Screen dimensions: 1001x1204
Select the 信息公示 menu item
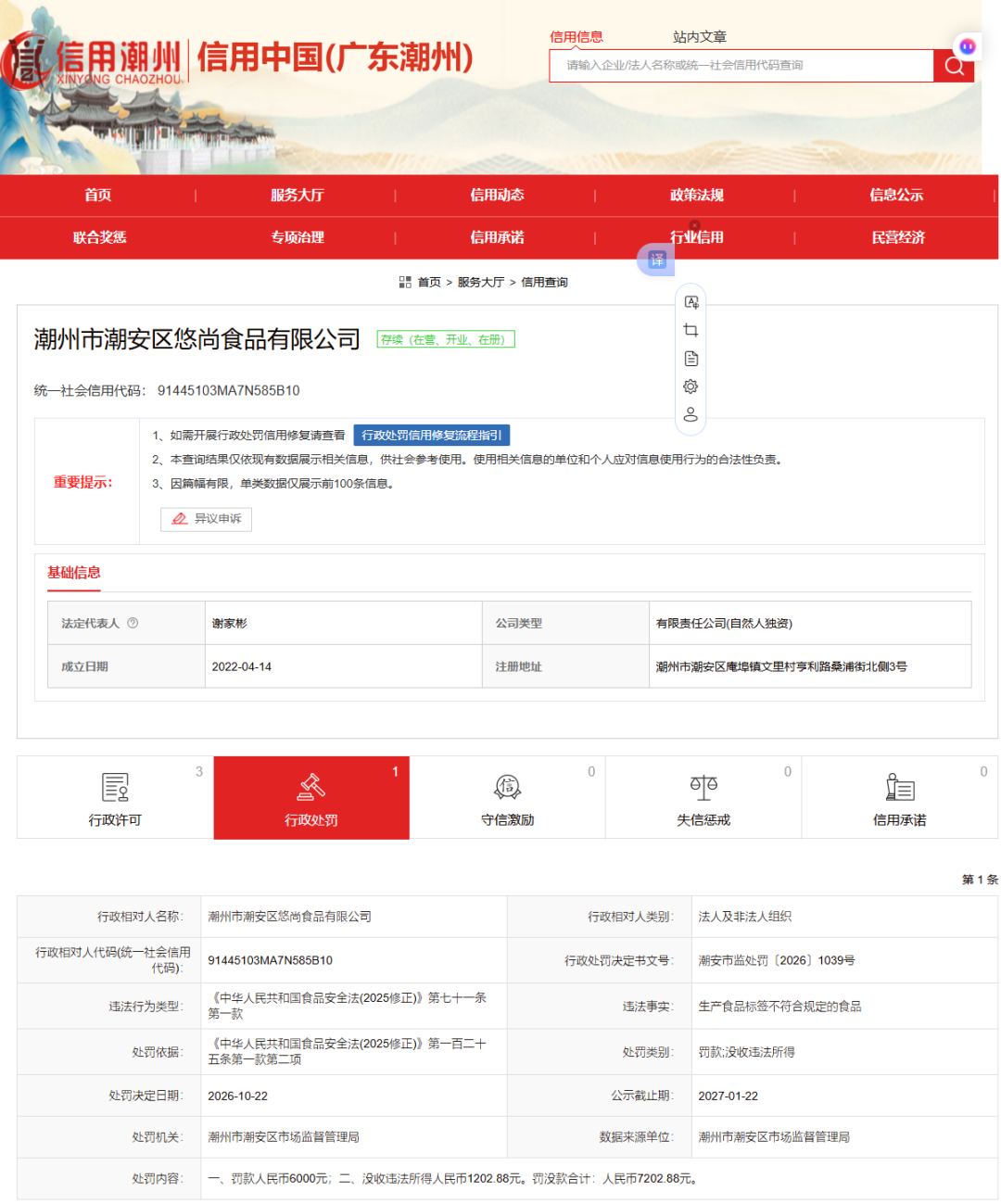point(896,195)
